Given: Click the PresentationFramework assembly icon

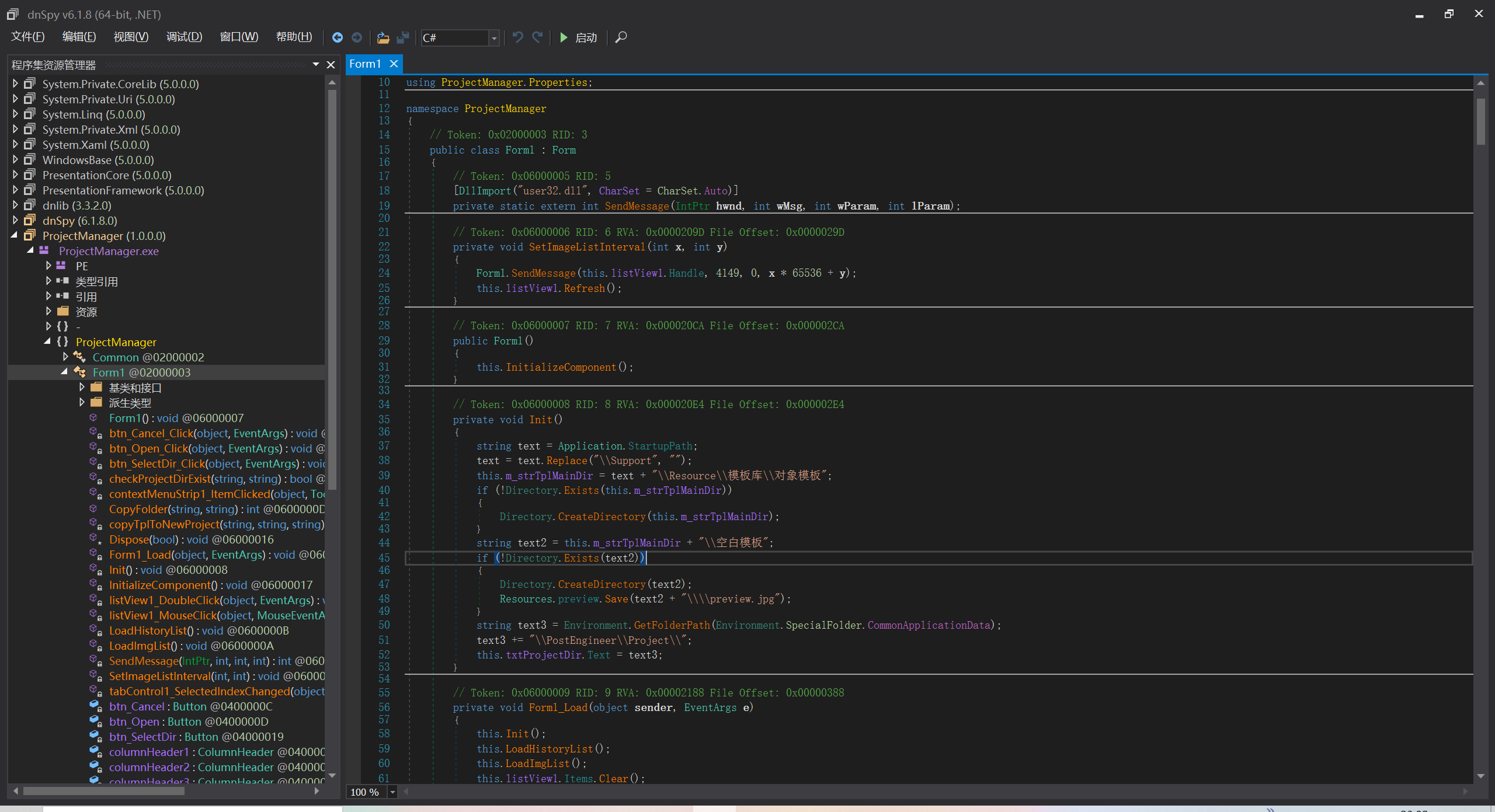Looking at the screenshot, I should tap(30, 190).
